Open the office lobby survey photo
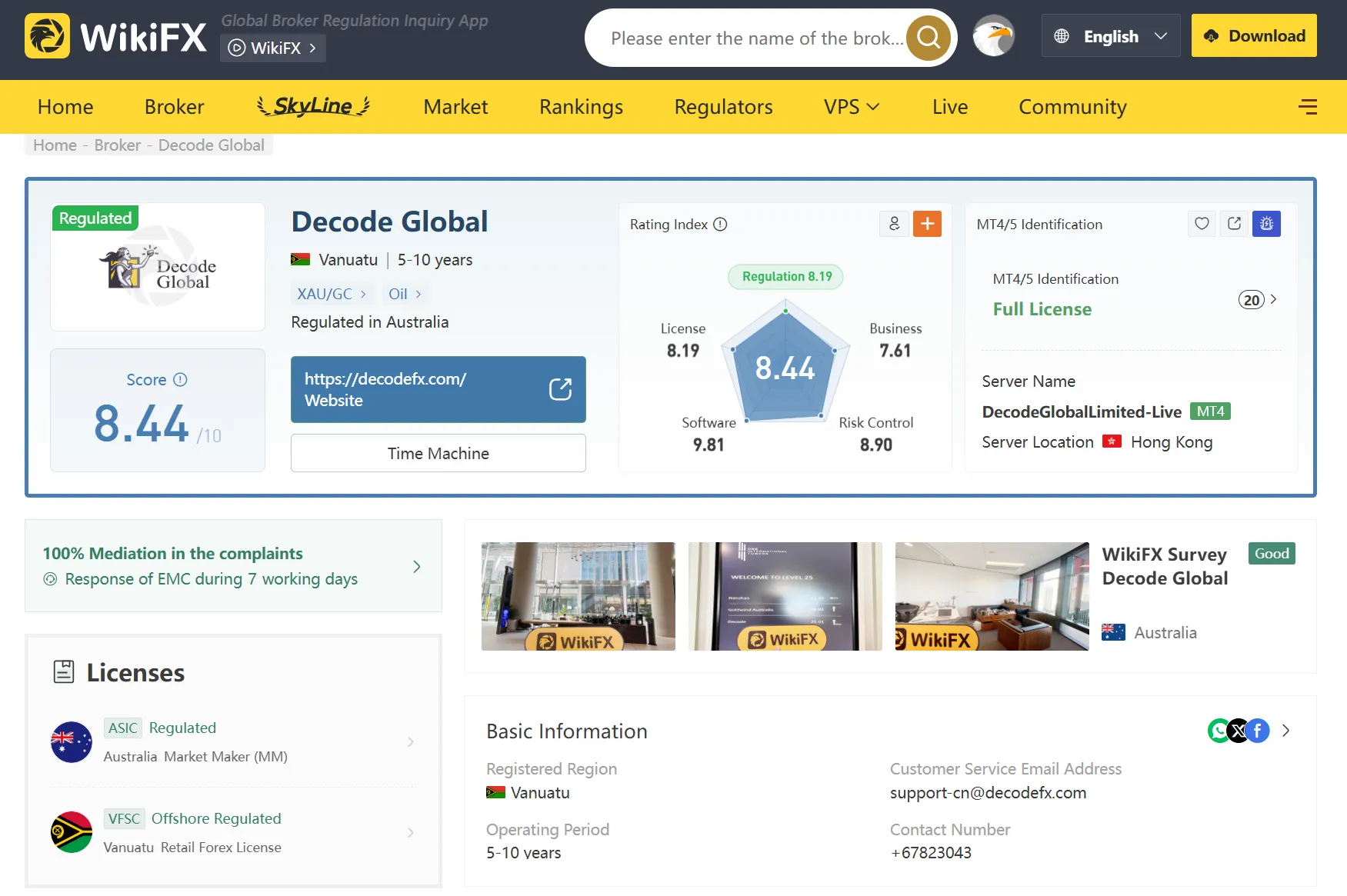Screen dimensions: 1347x896 coord(578,596)
